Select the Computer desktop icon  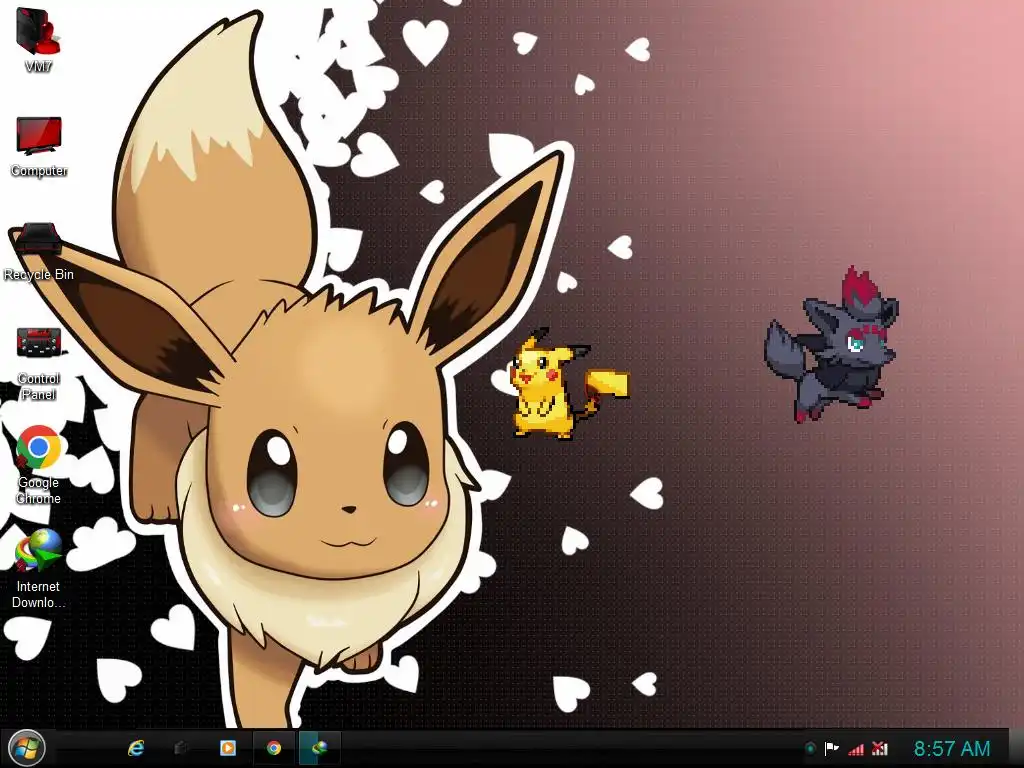[x=39, y=146]
